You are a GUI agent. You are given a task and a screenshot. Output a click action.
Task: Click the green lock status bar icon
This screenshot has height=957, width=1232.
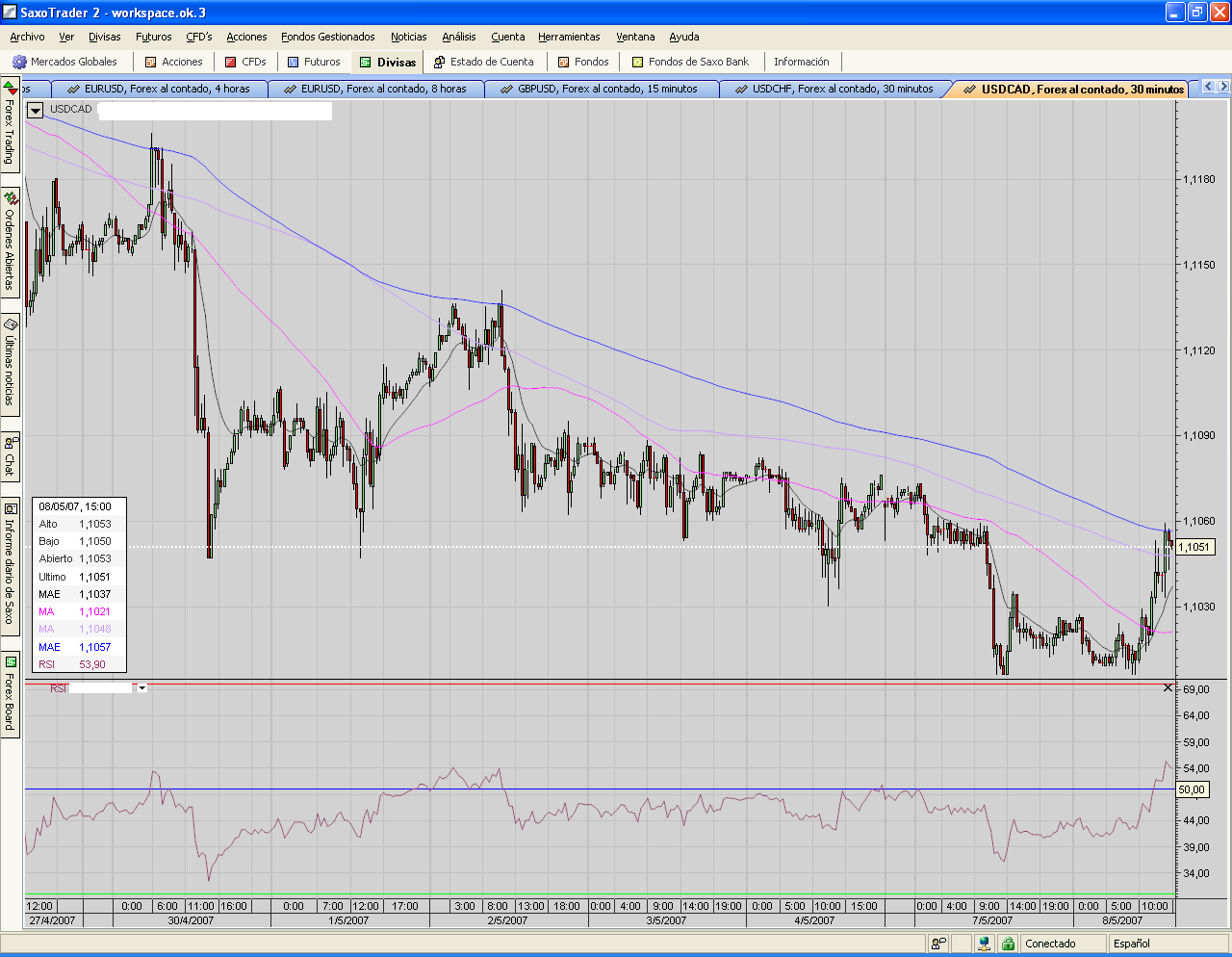[x=1008, y=944]
